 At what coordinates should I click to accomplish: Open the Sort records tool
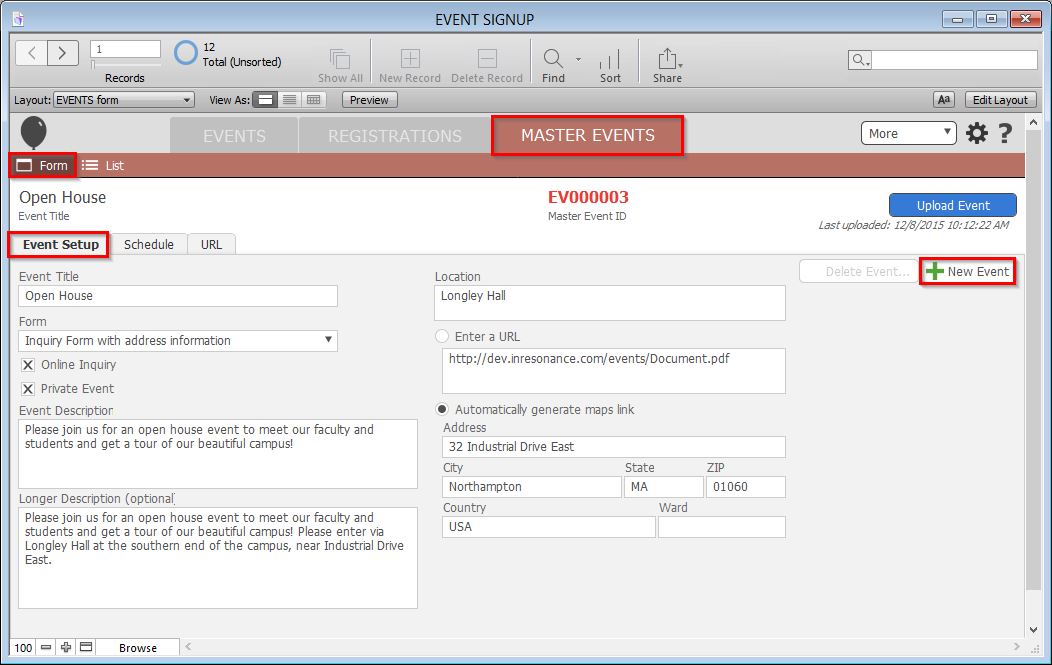click(x=610, y=60)
